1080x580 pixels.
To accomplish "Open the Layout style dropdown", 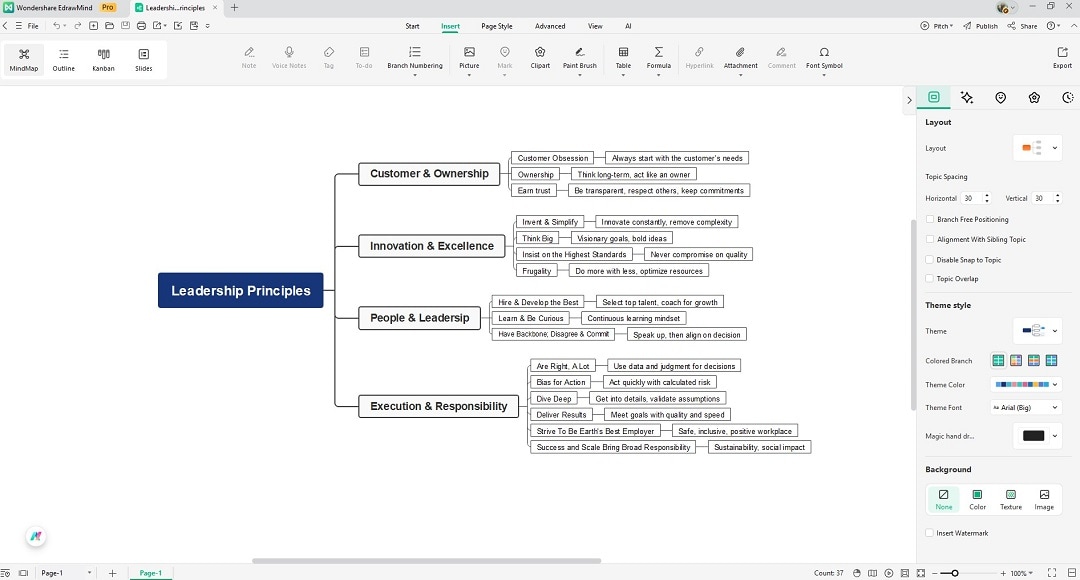I will [x=1037, y=147].
